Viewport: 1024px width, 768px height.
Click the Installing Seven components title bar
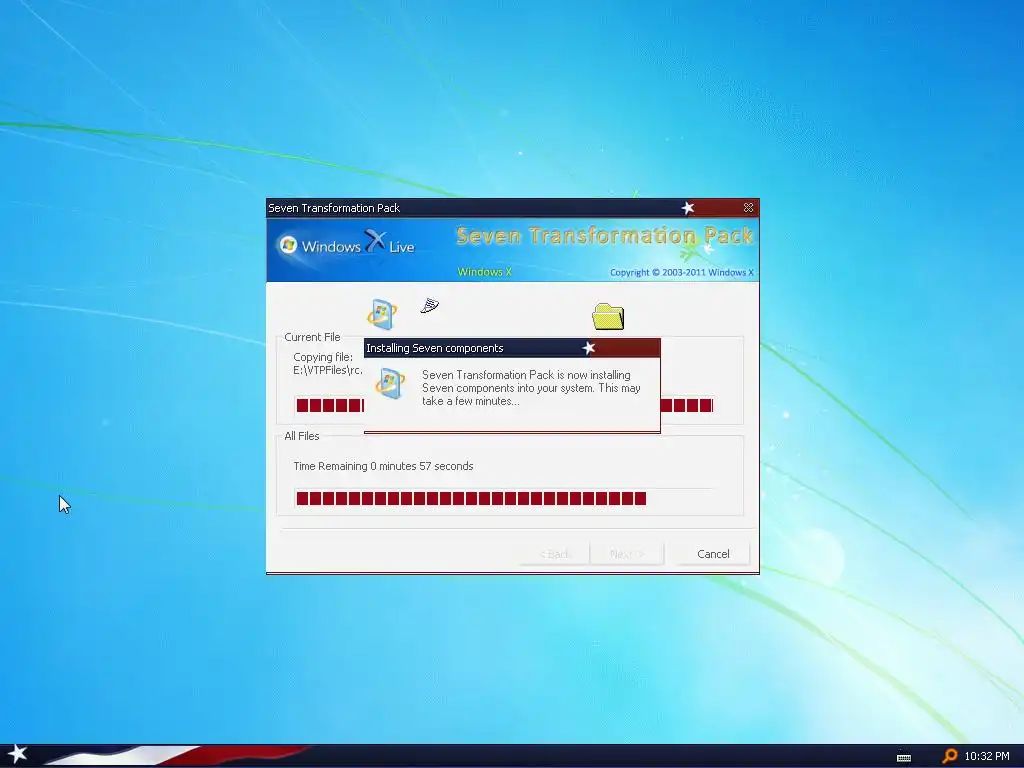(512, 348)
